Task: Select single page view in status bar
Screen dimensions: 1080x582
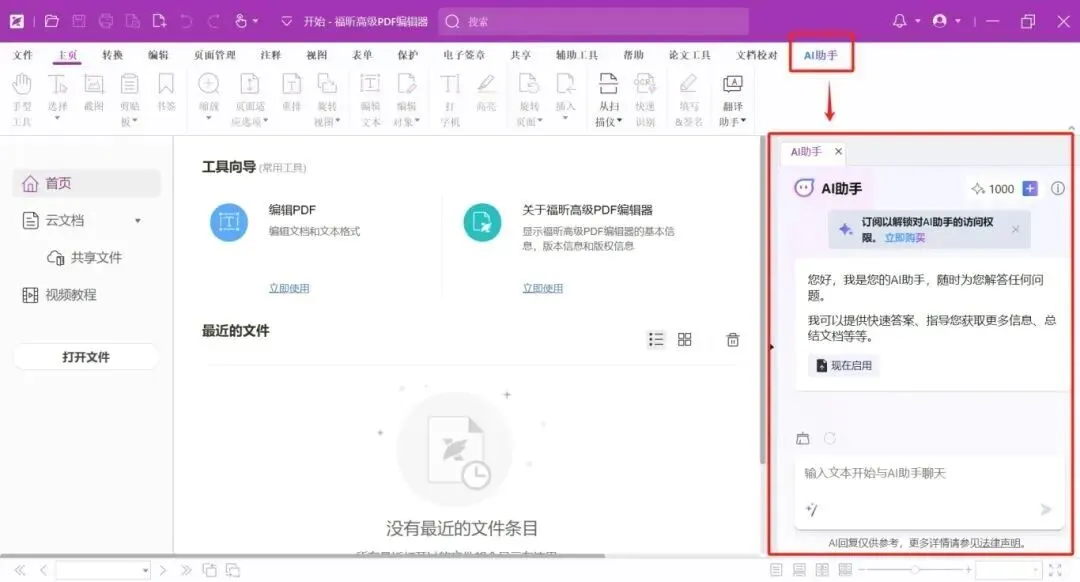Action: coord(776,570)
